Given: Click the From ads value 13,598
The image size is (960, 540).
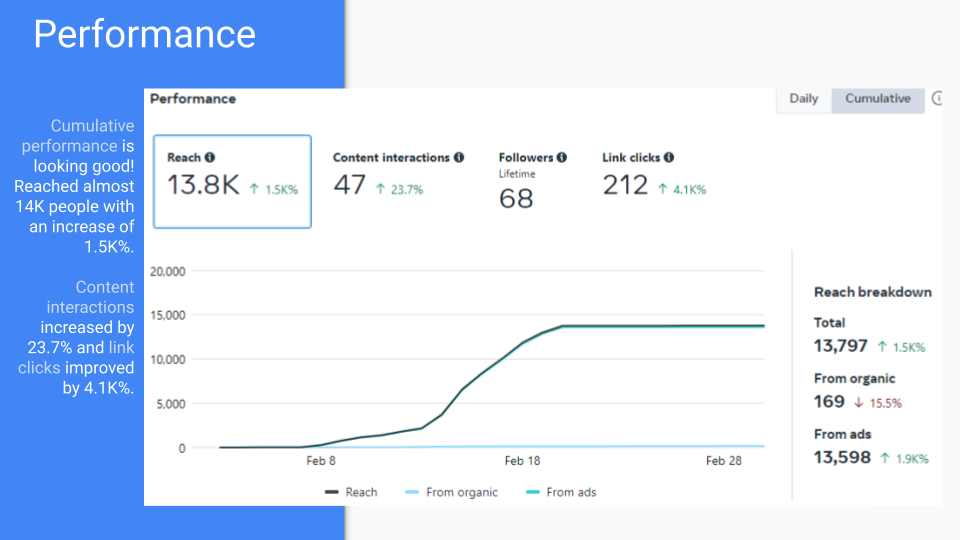Looking at the screenshot, I should (844, 458).
